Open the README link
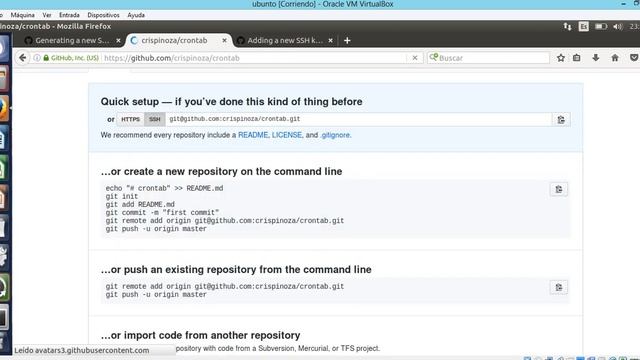640x360 pixels. click(253, 135)
